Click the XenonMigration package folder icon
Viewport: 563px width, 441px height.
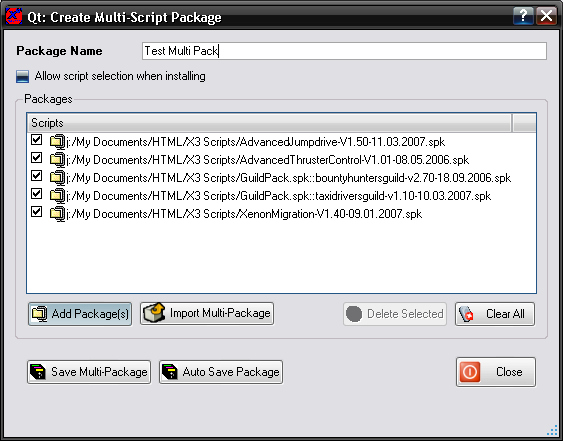[57, 214]
